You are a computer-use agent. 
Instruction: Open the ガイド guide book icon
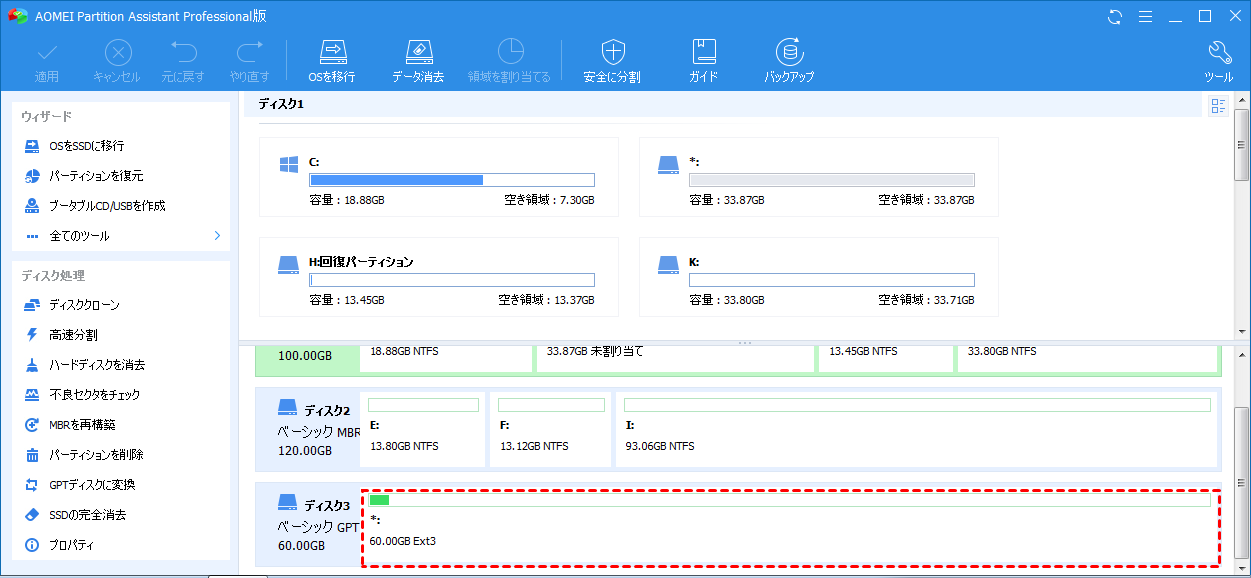coord(704,61)
